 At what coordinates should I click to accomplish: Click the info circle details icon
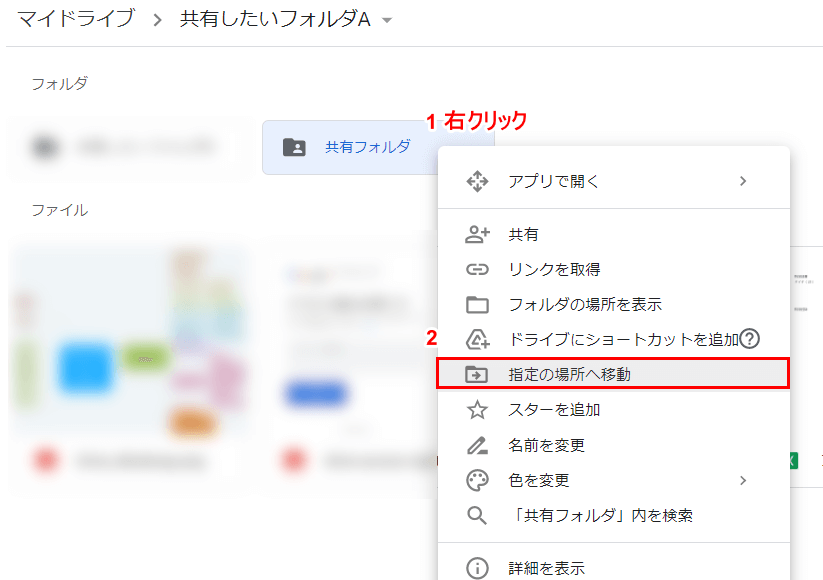coord(477,568)
